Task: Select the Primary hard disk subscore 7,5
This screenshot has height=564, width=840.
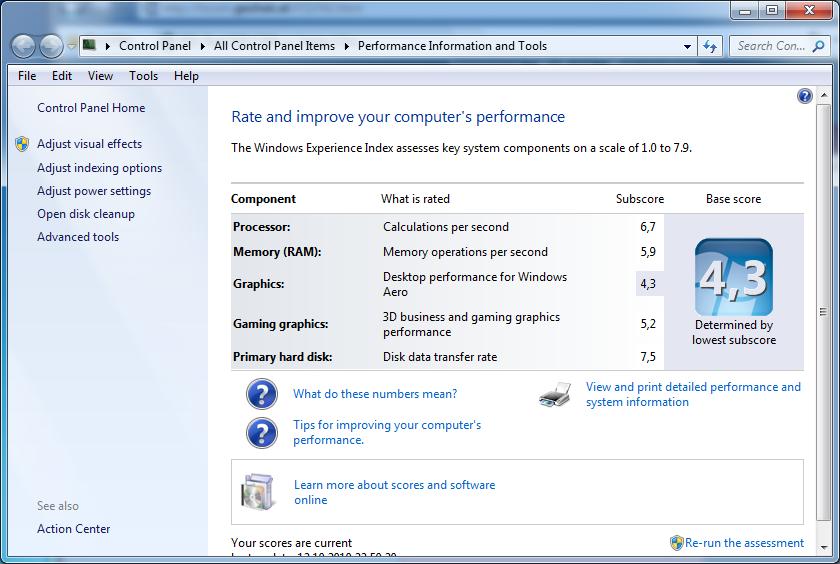Action: coord(648,357)
